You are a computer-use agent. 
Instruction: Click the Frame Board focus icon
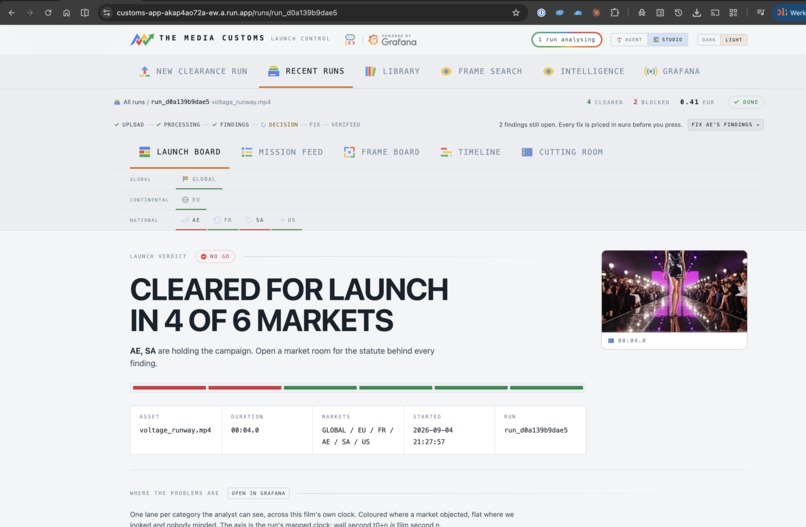click(349, 152)
